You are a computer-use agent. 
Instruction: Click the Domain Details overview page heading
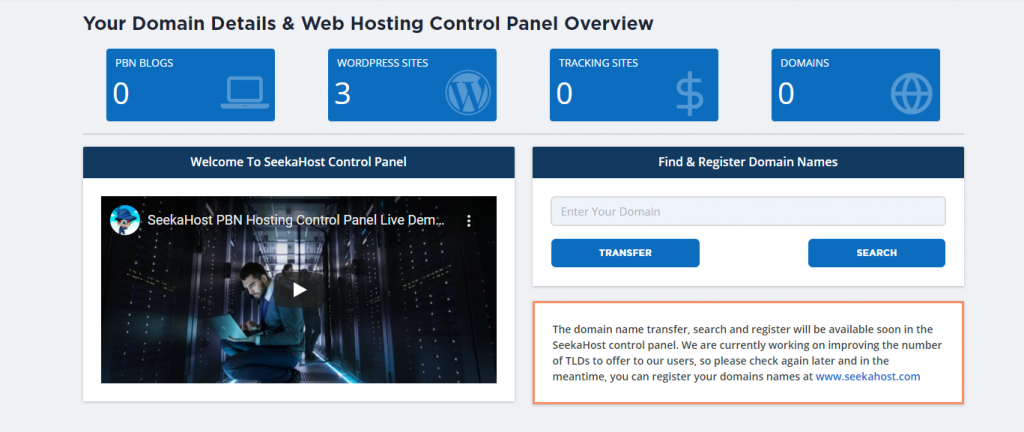[x=368, y=24]
